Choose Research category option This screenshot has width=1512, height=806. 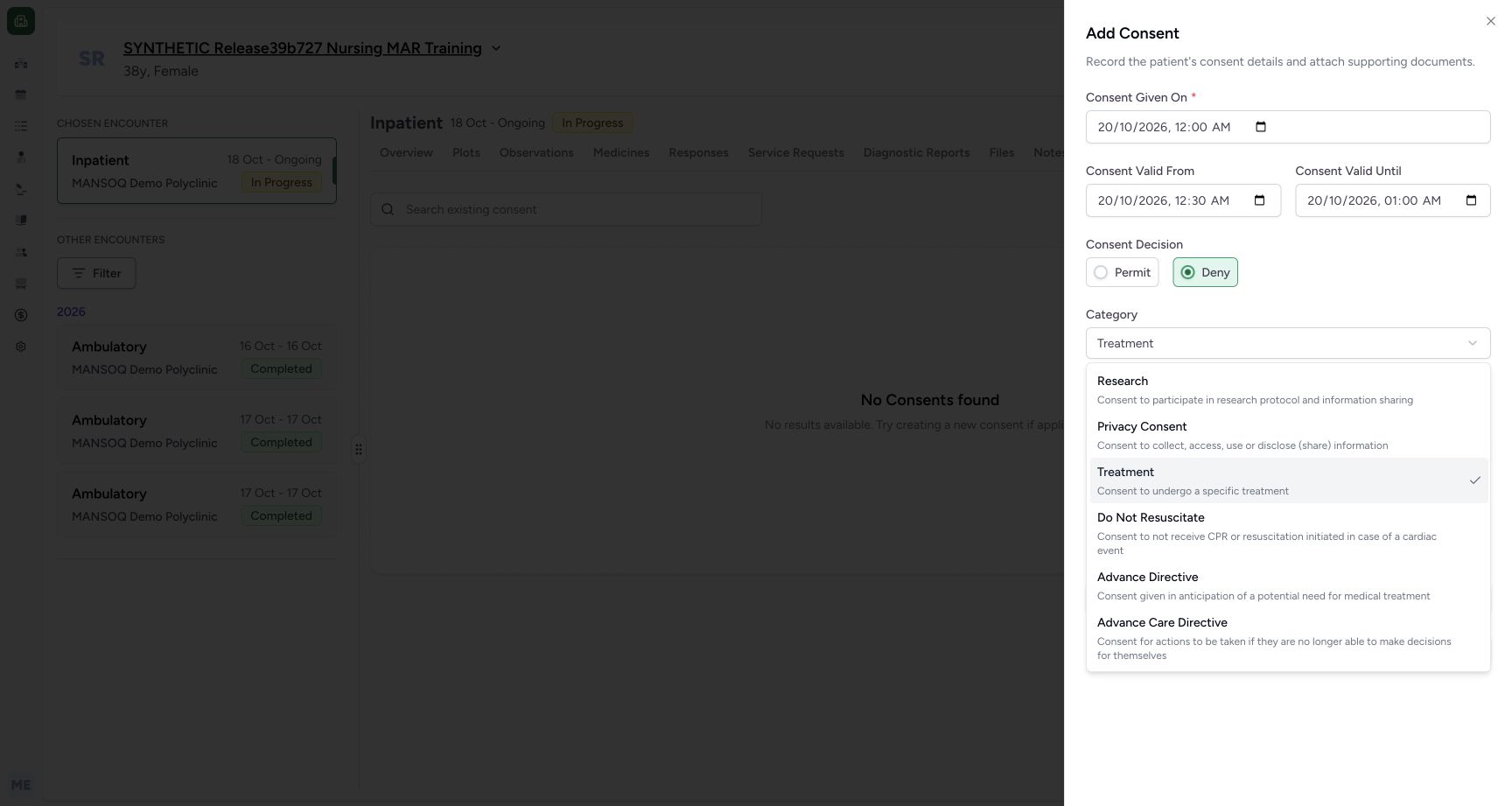click(1288, 389)
